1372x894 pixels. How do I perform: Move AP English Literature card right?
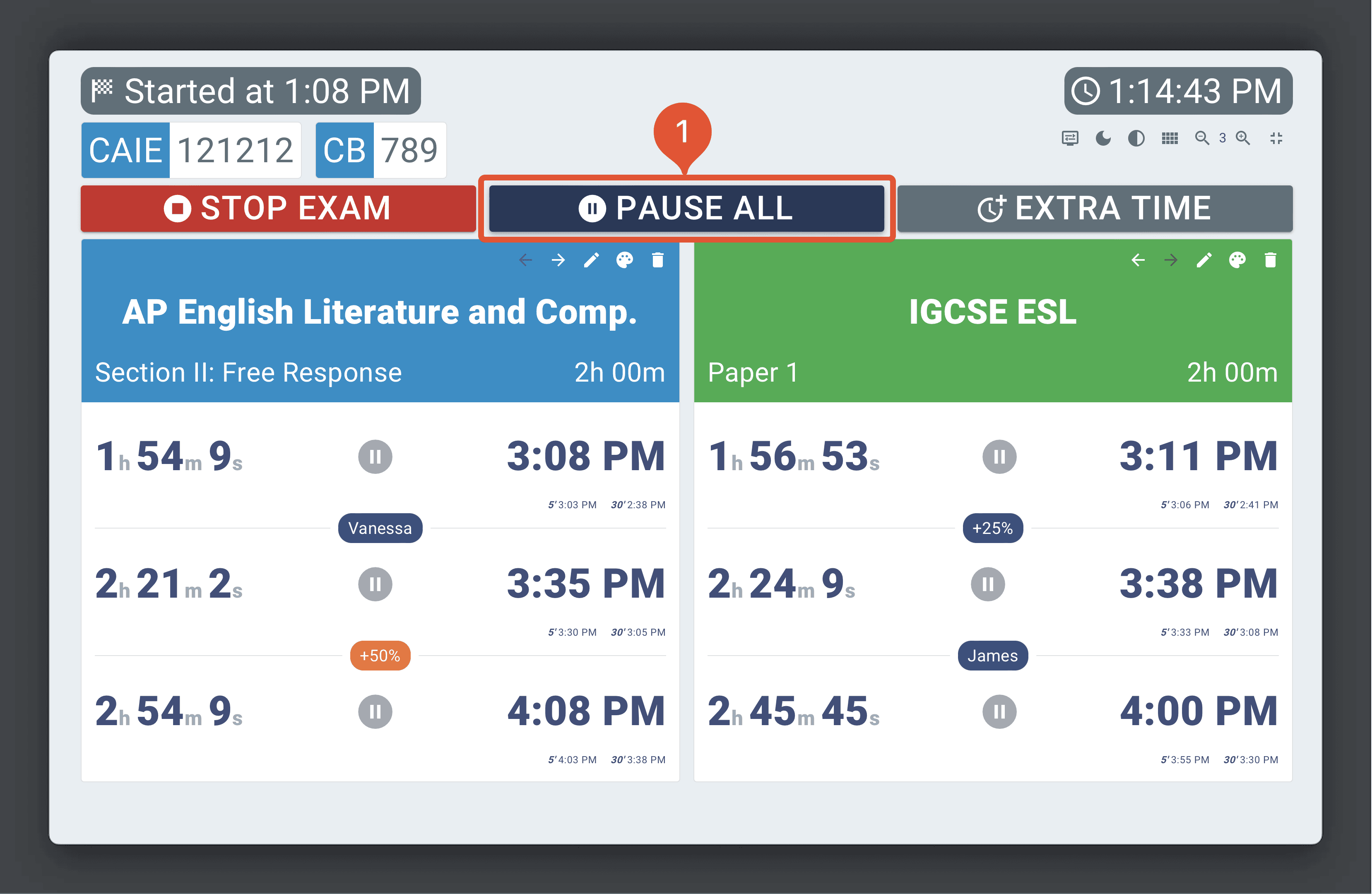(558, 260)
